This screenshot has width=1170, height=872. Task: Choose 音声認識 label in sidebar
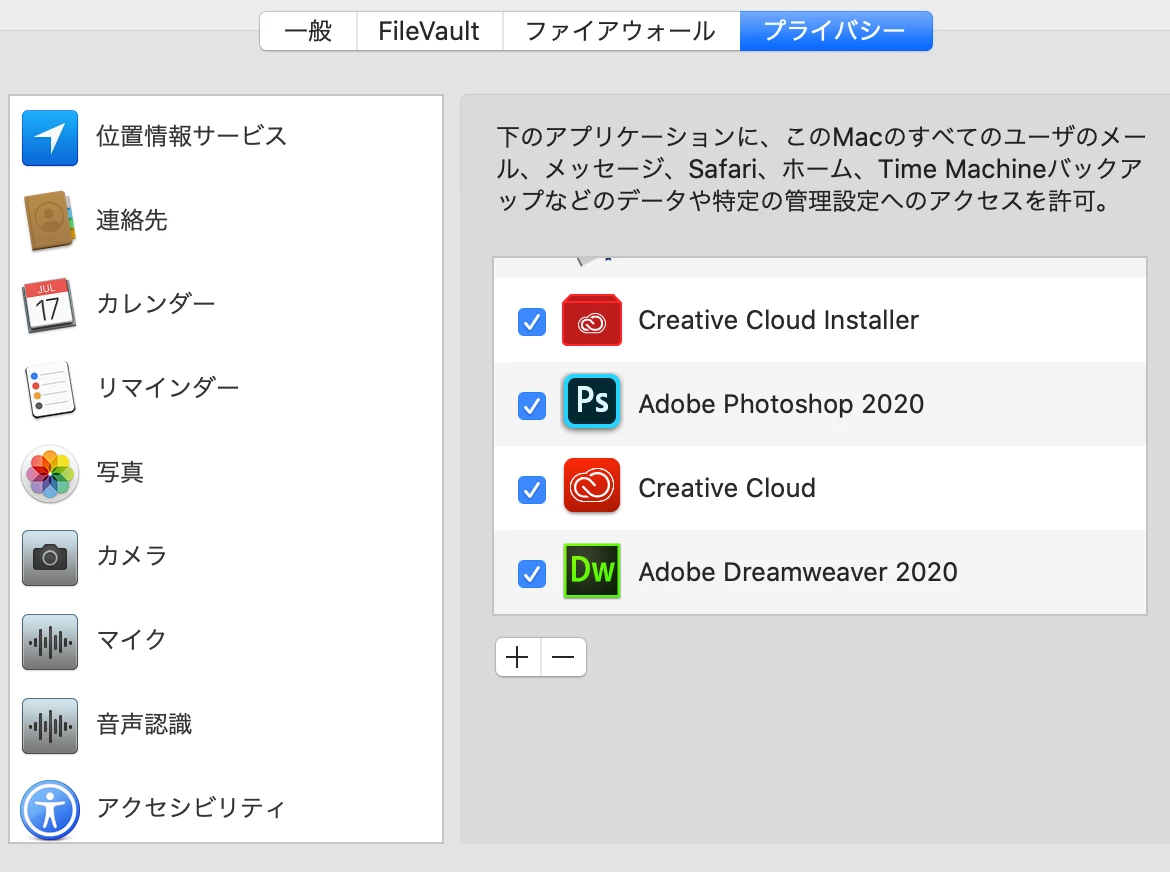click(144, 724)
